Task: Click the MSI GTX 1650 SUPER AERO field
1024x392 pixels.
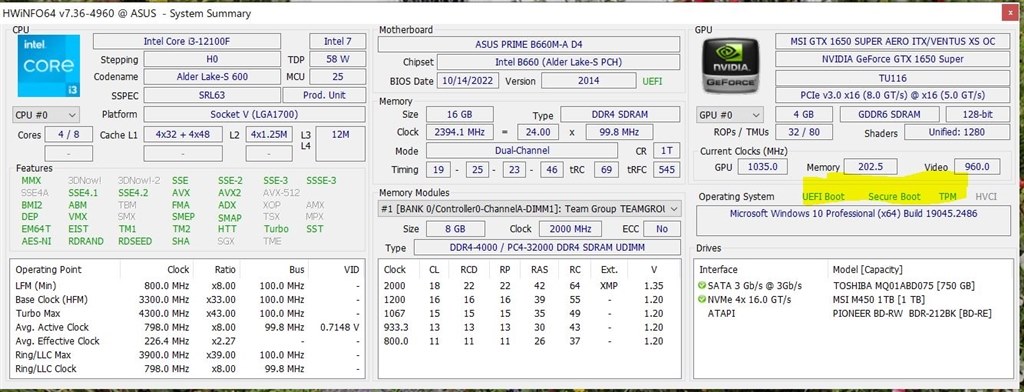Action: click(x=893, y=41)
